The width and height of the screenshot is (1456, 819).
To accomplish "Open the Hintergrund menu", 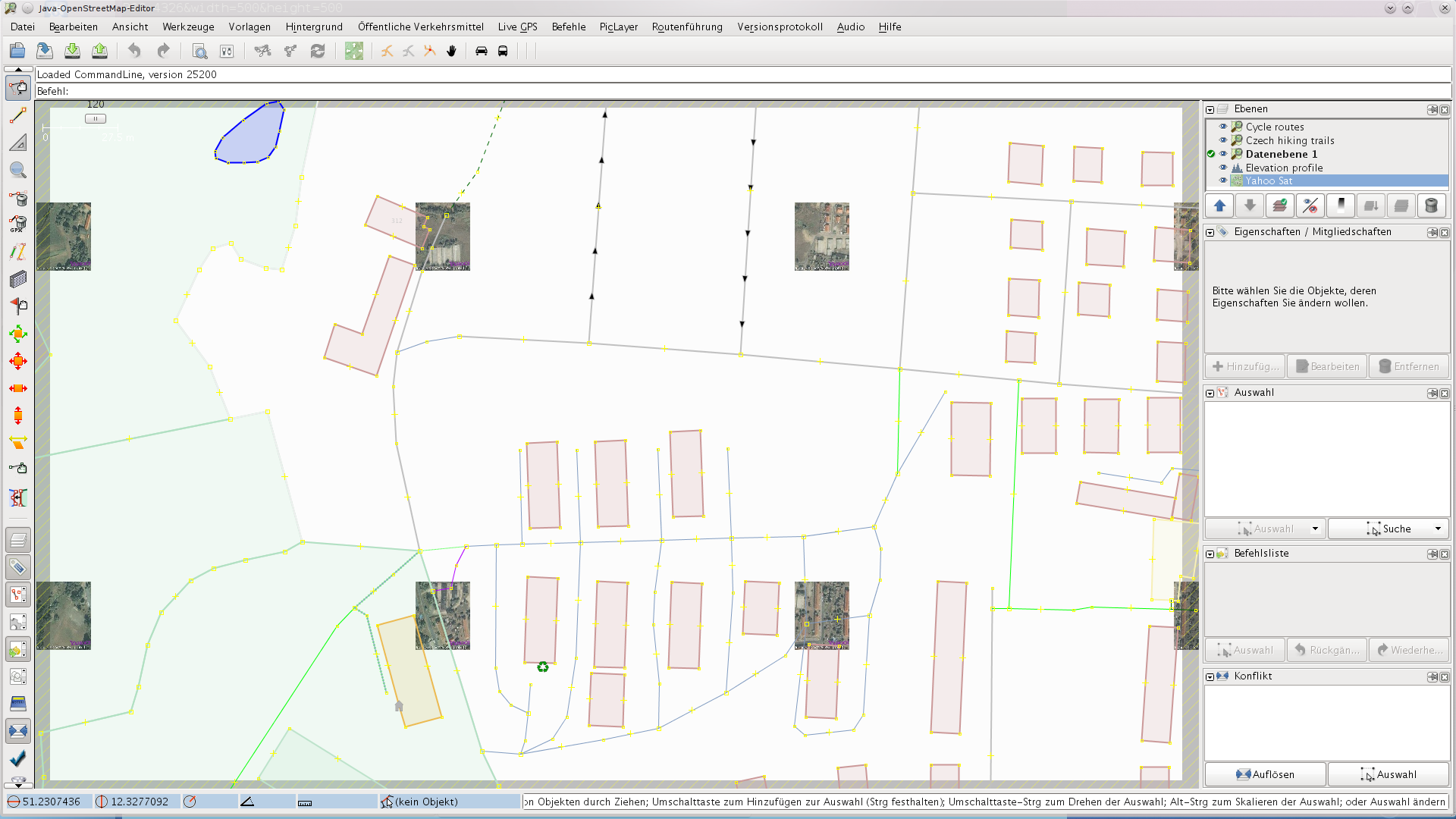I will (x=314, y=27).
